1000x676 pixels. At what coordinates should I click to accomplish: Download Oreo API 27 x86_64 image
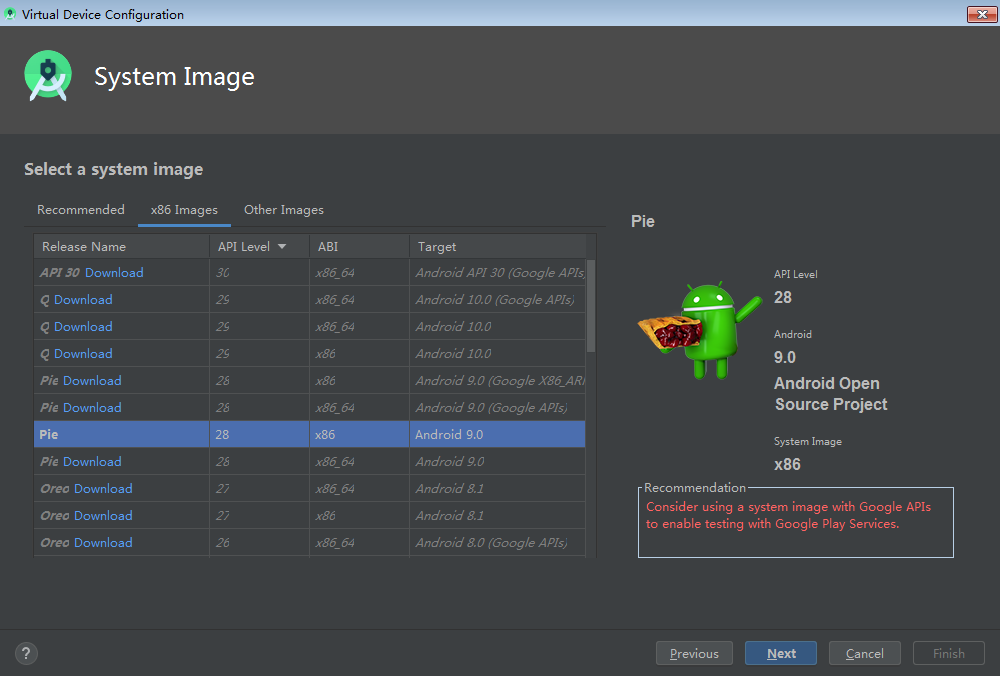103,489
